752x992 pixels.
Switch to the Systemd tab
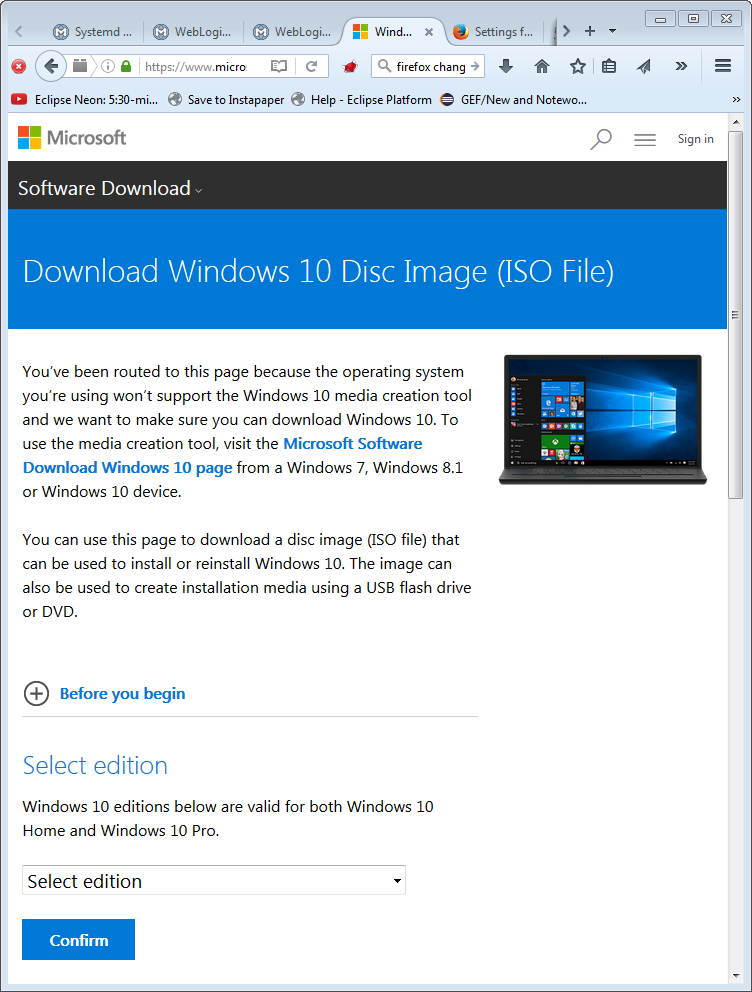tap(93, 32)
